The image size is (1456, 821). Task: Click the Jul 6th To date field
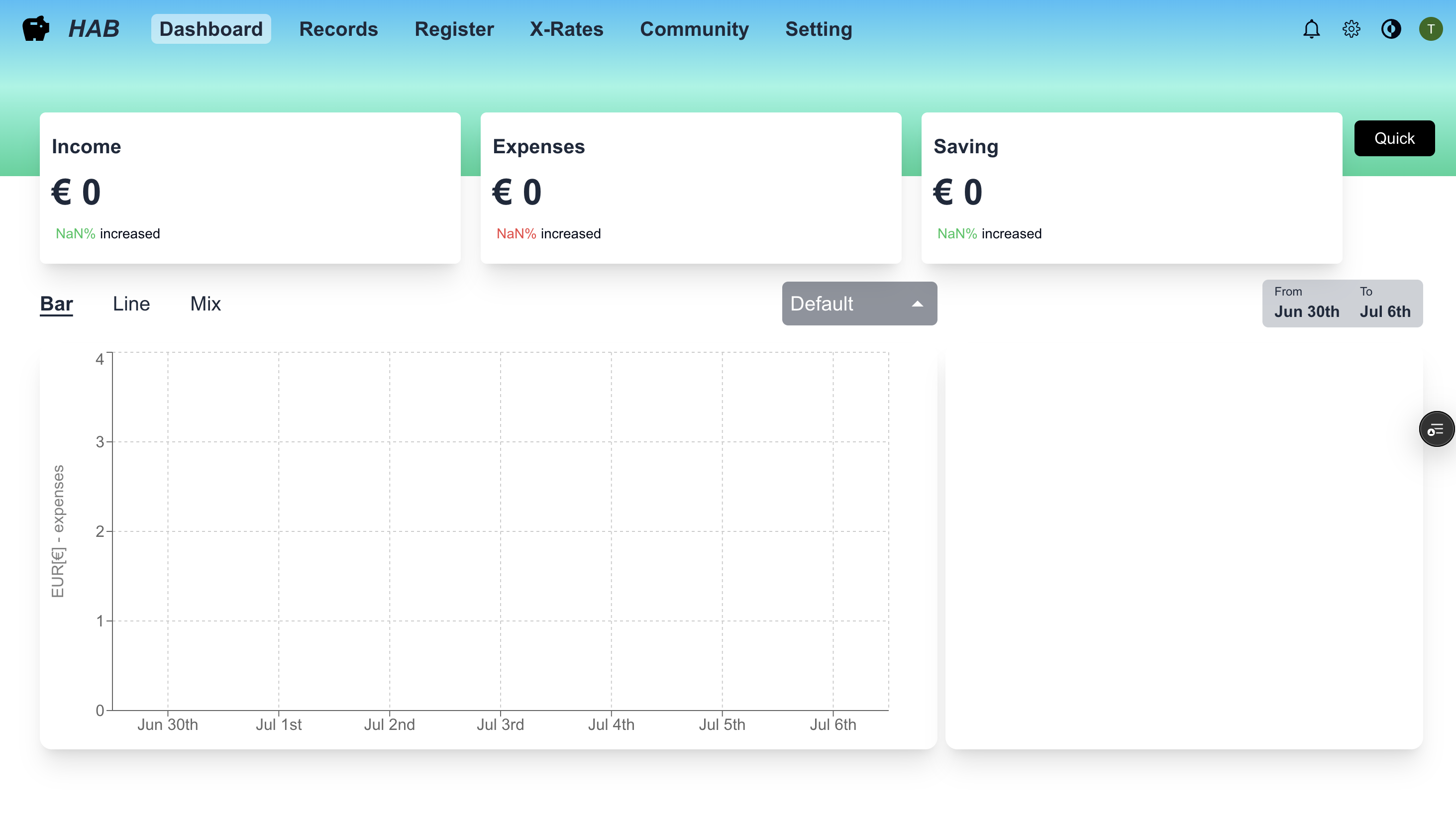pos(1385,304)
